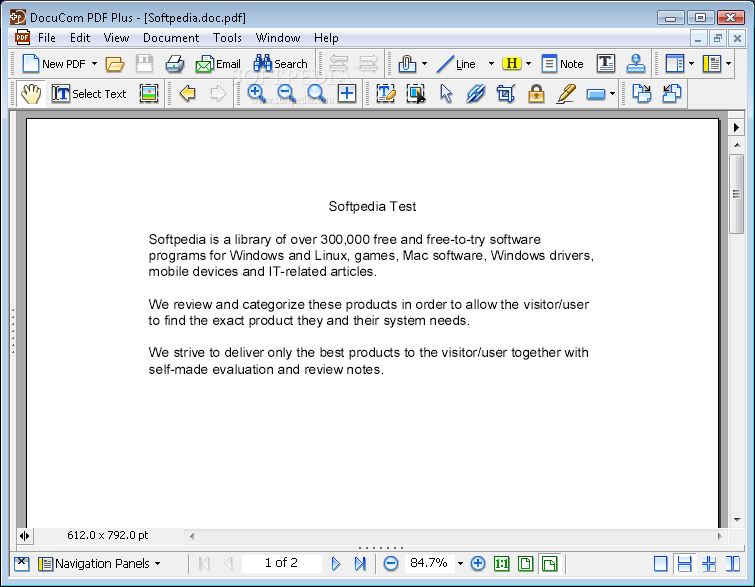Expand the attachment tool dropdown arrow
This screenshot has width=755, height=587.
click(x=424, y=64)
